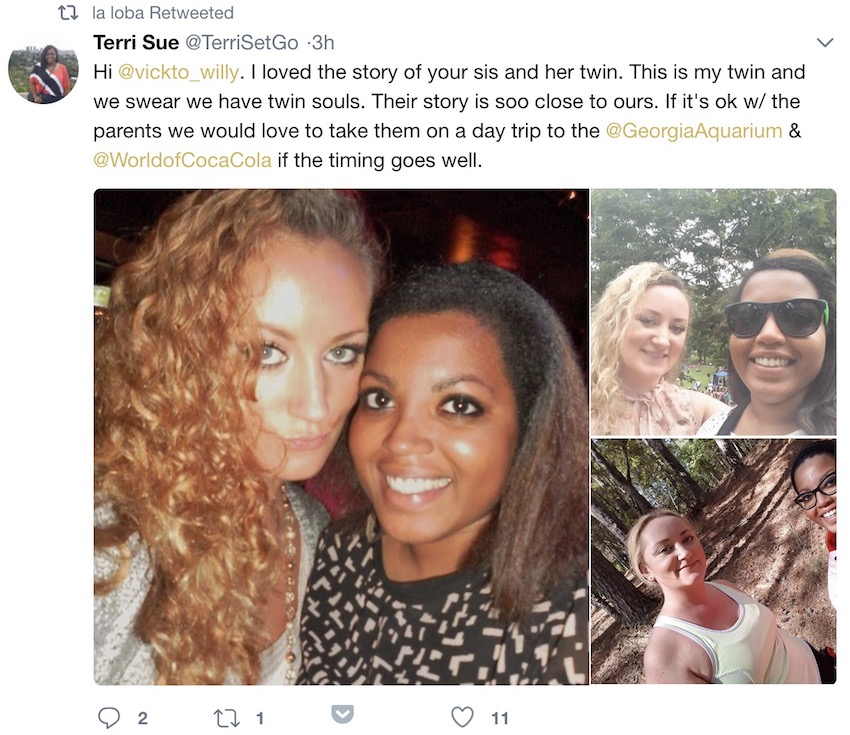The image size is (850, 735).
Task: Open the Pocket save icon below the tweet
Action: 343,714
